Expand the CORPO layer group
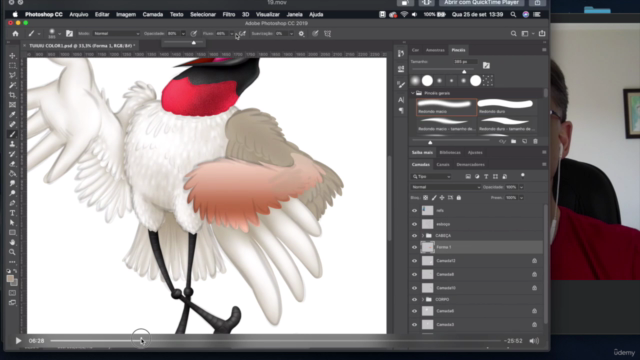640x360 pixels. click(x=422, y=300)
